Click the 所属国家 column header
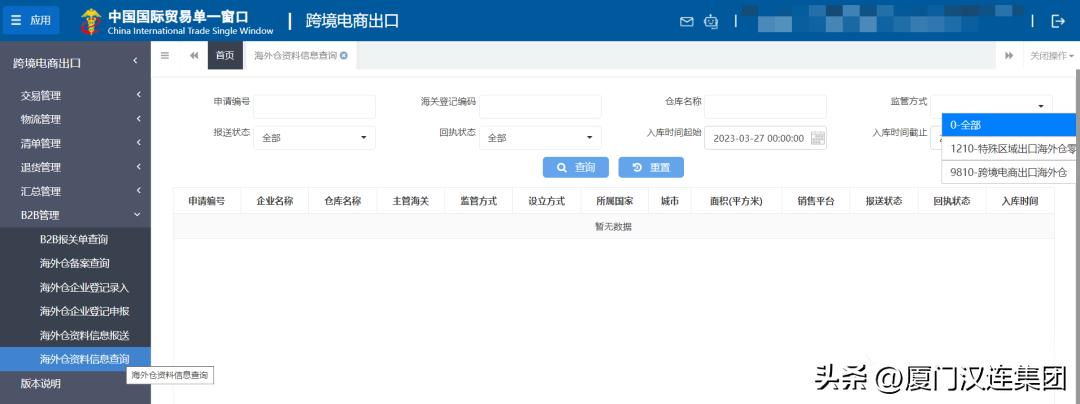 point(614,201)
